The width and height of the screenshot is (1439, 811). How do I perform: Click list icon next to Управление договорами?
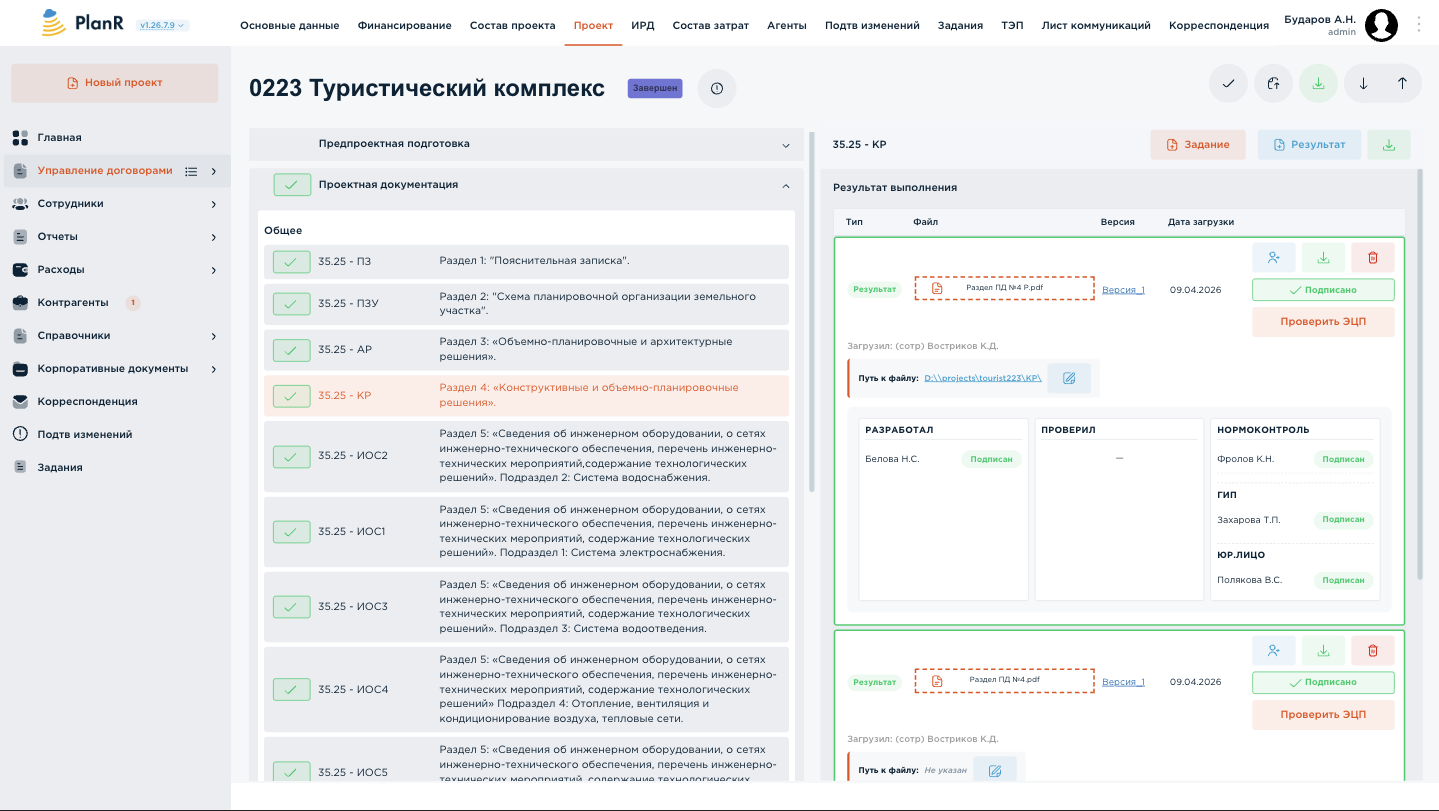click(x=191, y=171)
